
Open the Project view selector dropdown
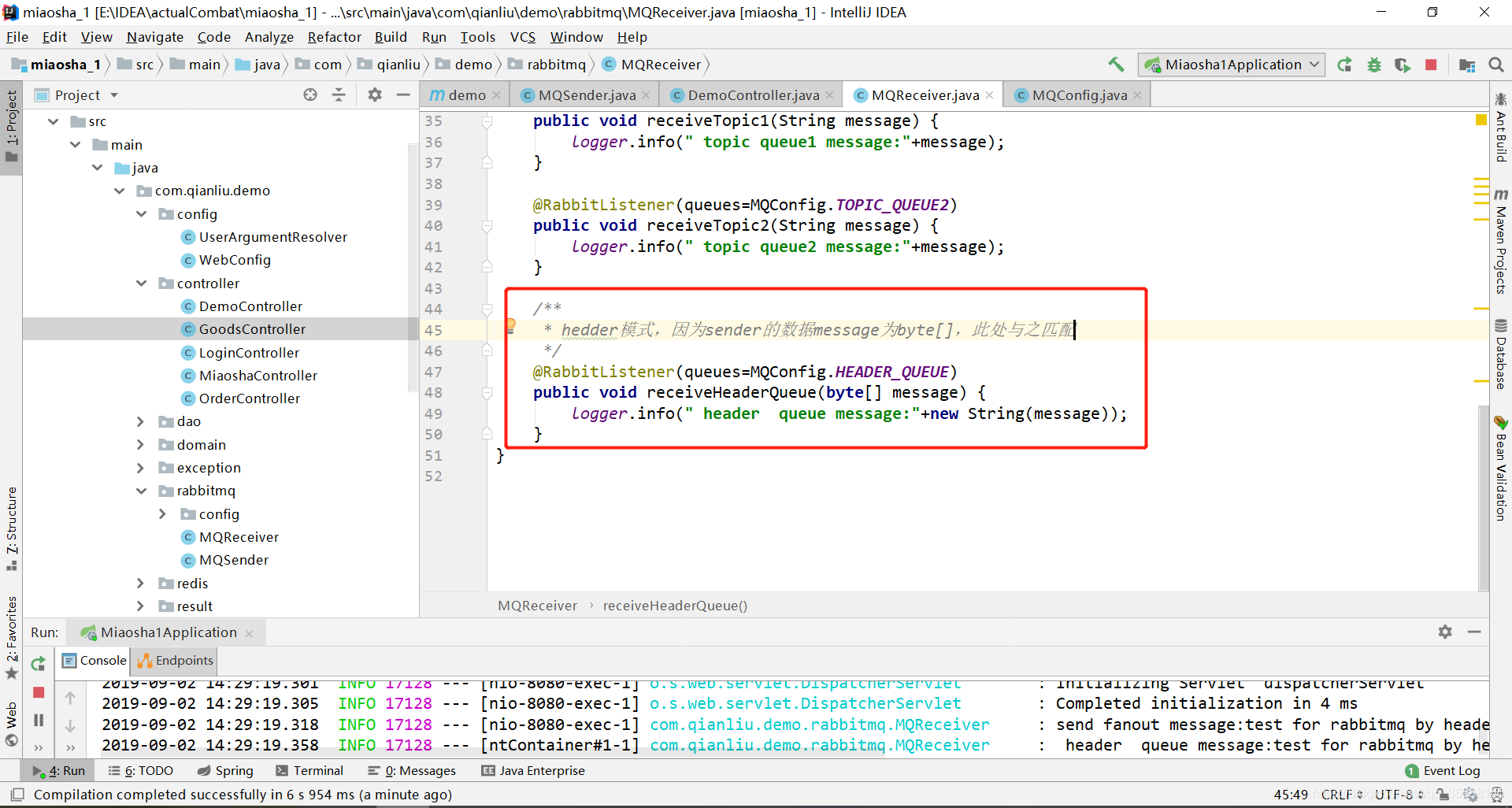pos(114,95)
